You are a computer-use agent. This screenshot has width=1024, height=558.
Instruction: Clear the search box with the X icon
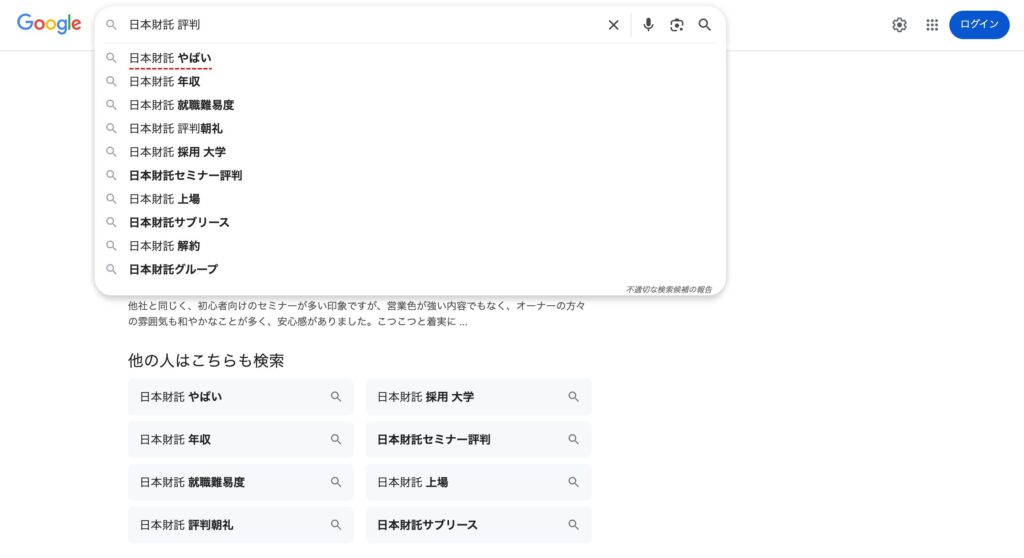(614, 25)
